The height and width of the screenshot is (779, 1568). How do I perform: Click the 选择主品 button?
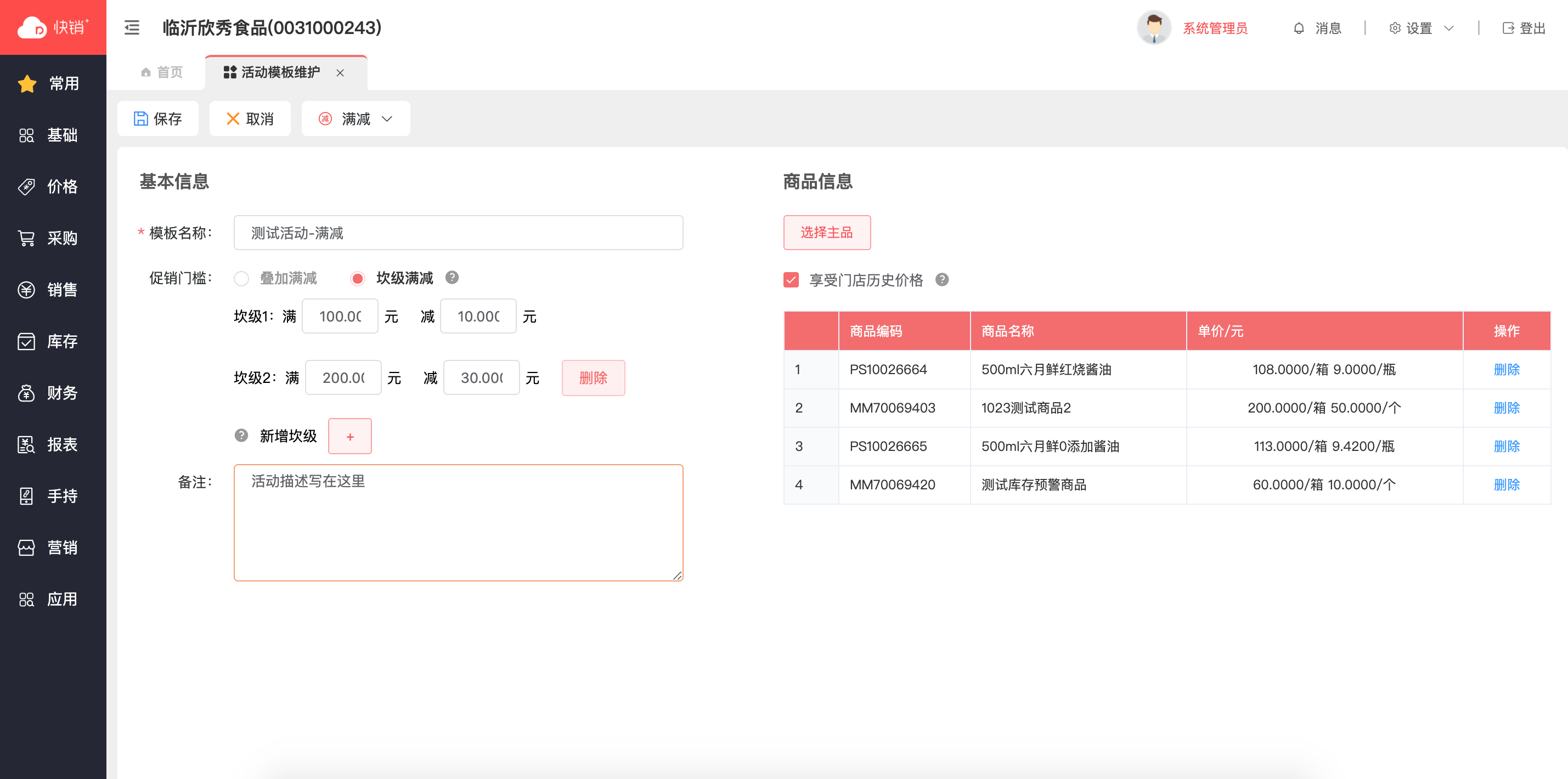(x=826, y=233)
